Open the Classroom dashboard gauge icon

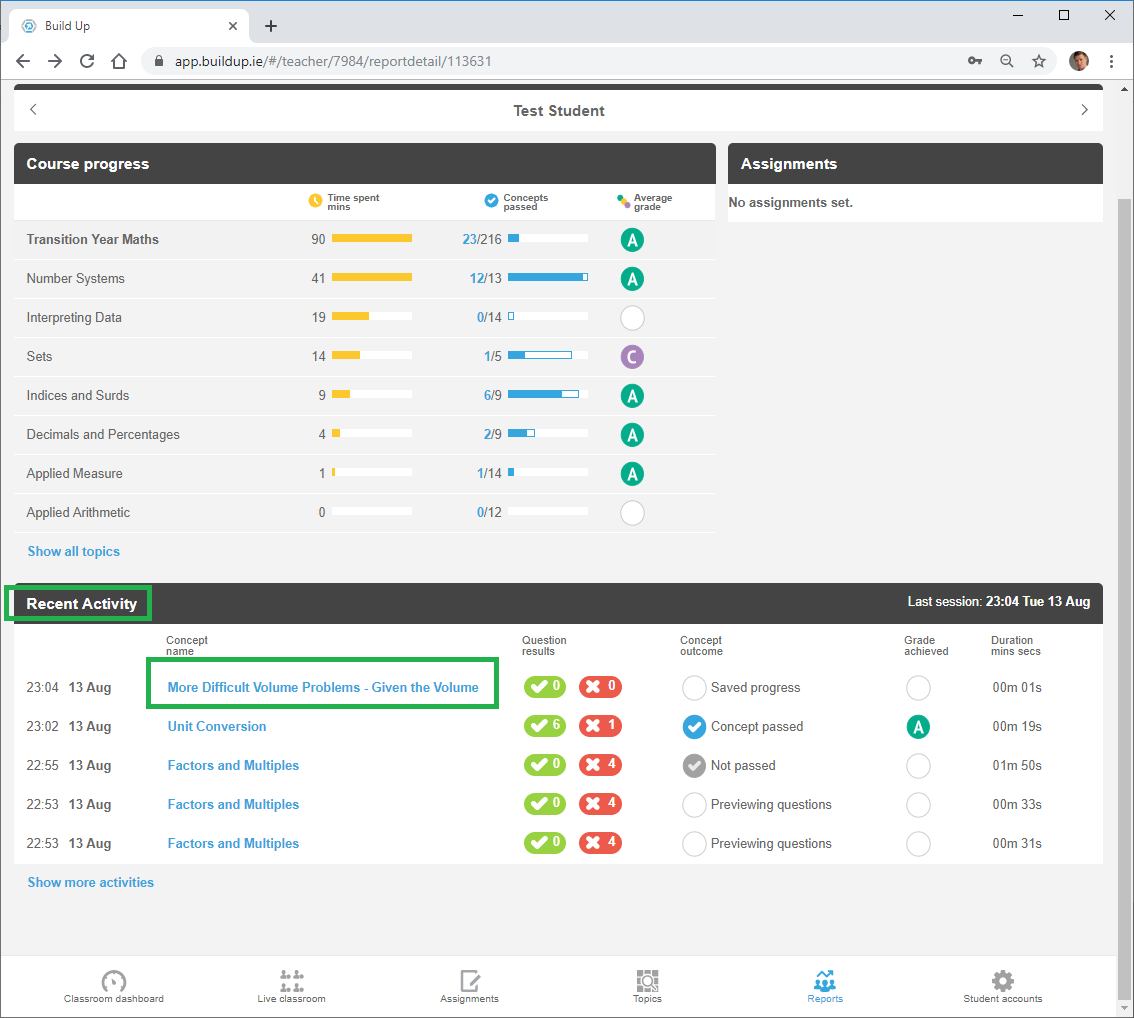click(x=114, y=981)
